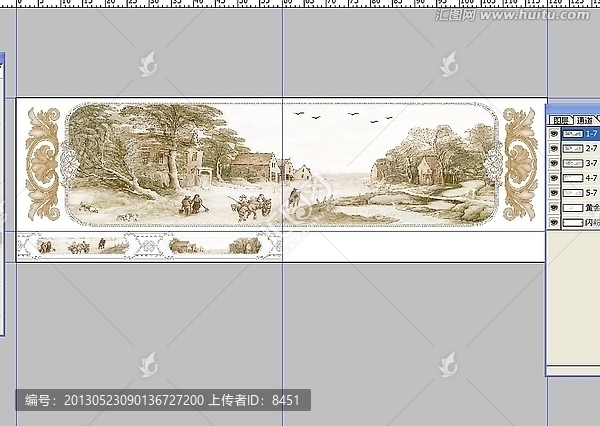Click the horizontal ruler at top
600x426 pixels.
[300, 4]
